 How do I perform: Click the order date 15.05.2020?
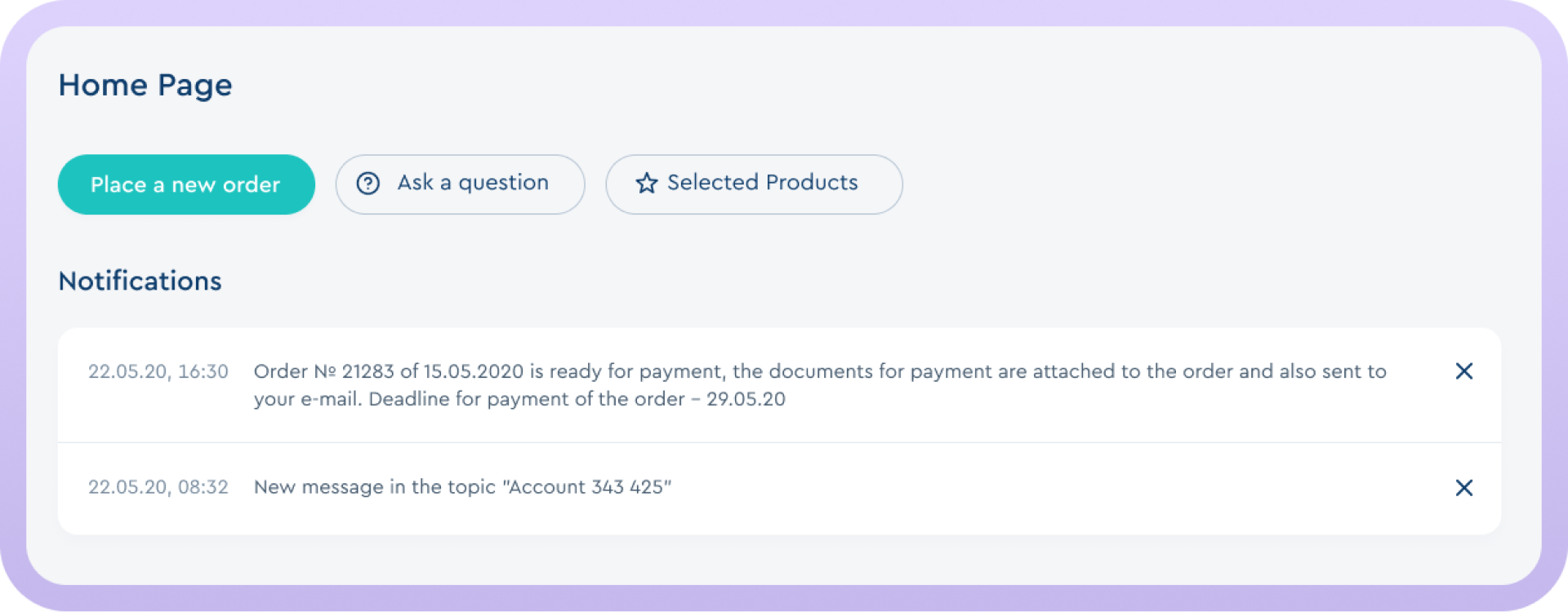pos(473,372)
